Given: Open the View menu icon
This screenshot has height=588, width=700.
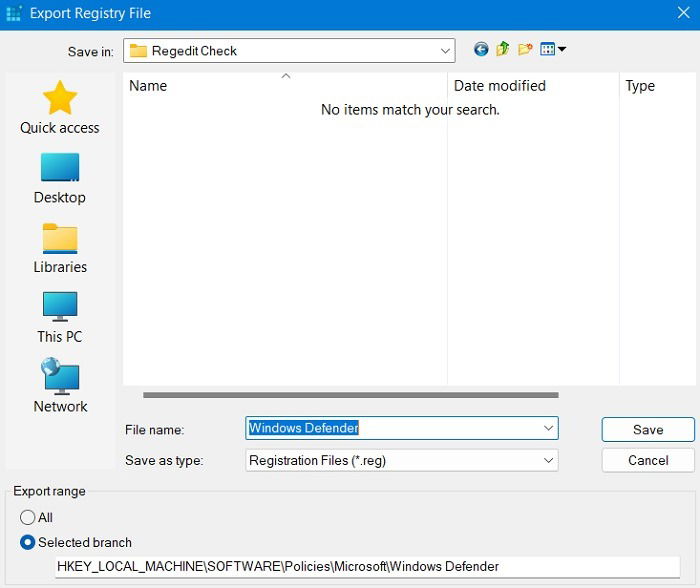Looking at the screenshot, I should [547, 49].
